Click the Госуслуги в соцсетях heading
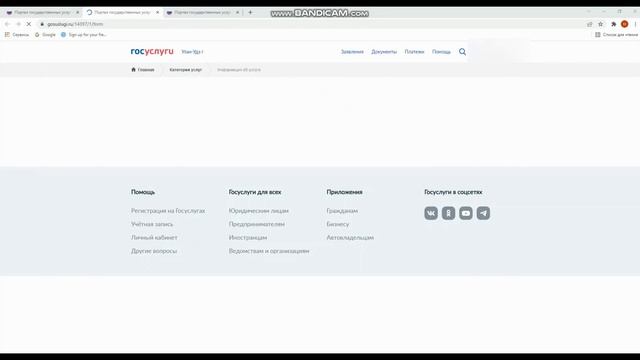This screenshot has height=360, width=640. coord(453,192)
